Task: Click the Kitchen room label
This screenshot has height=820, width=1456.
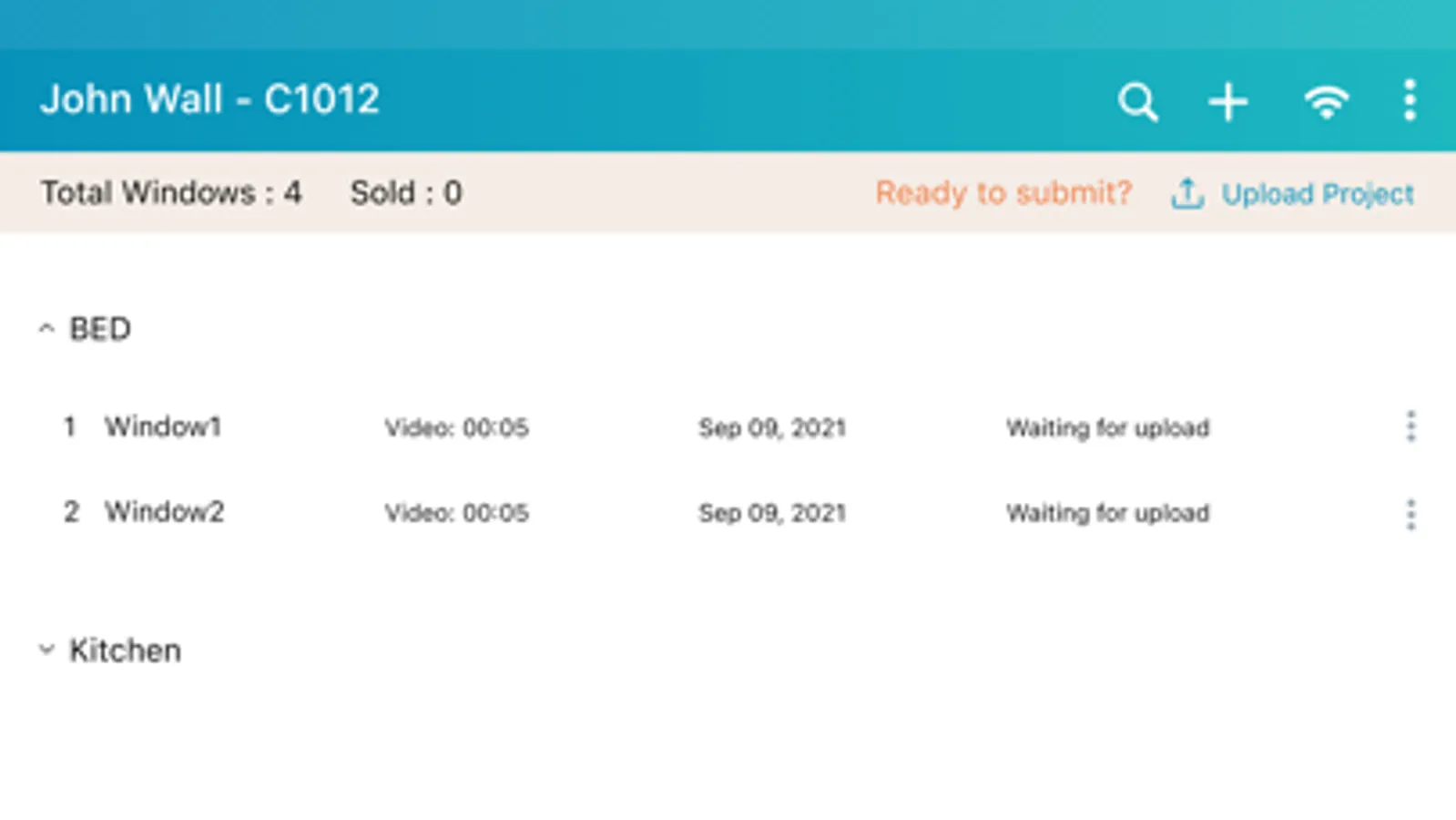Action: [x=126, y=651]
